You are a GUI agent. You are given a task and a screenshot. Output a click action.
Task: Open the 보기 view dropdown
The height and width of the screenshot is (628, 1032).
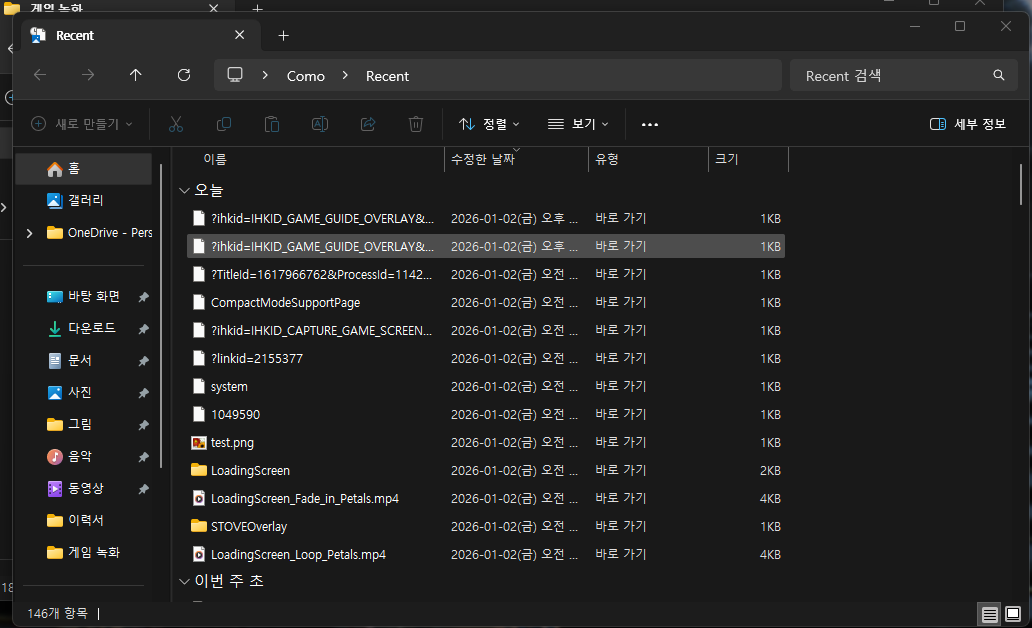(x=578, y=124)
